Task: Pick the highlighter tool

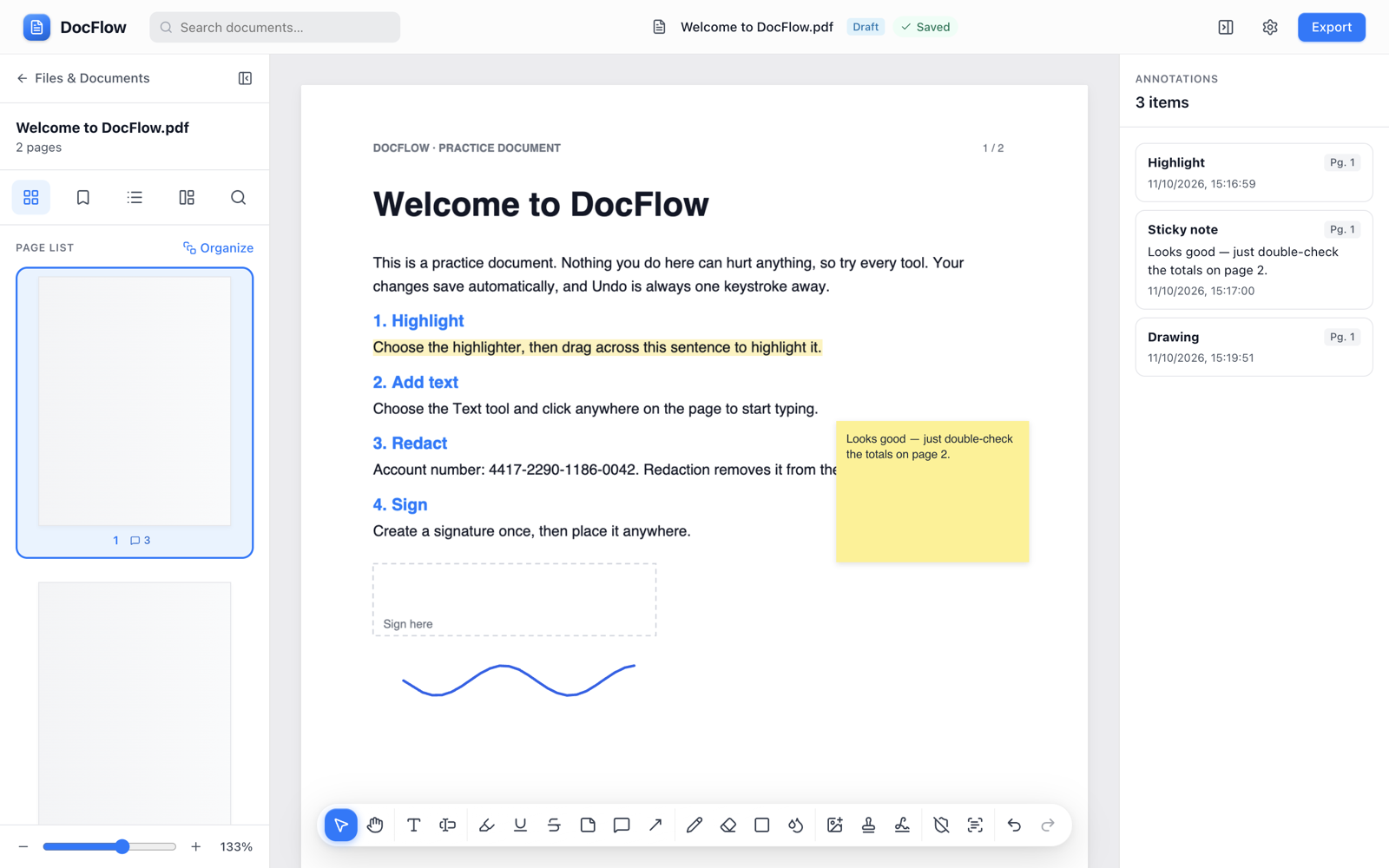Action: click(x=486, y=825)
